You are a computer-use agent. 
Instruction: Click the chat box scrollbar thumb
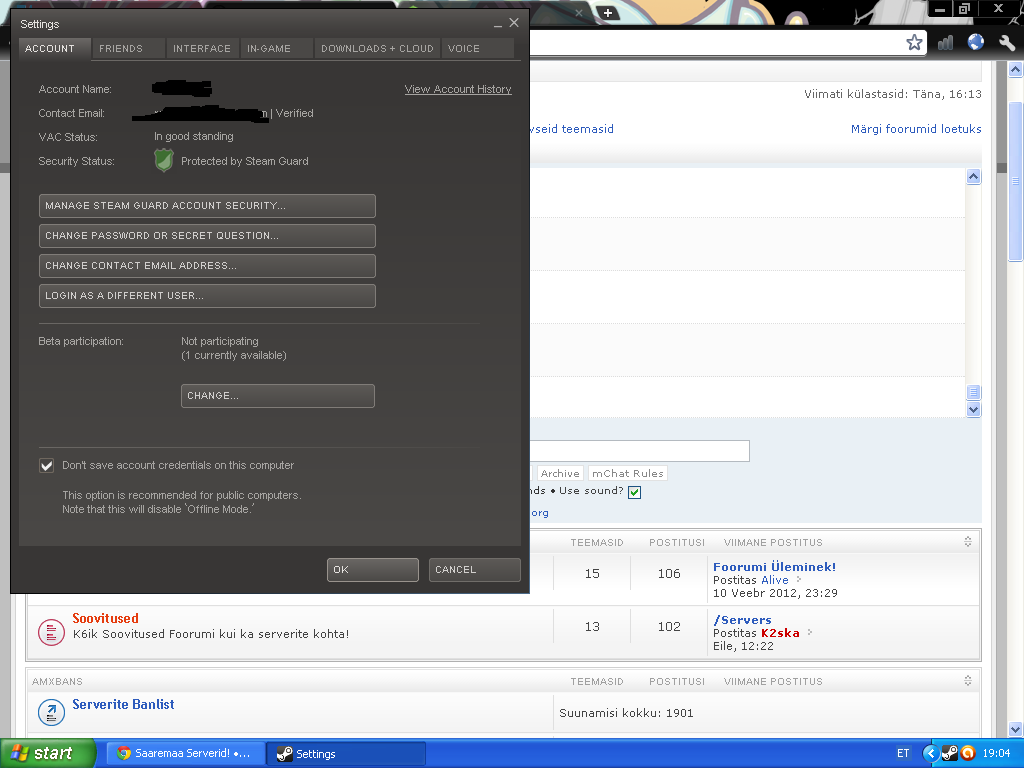coord(973,392)
